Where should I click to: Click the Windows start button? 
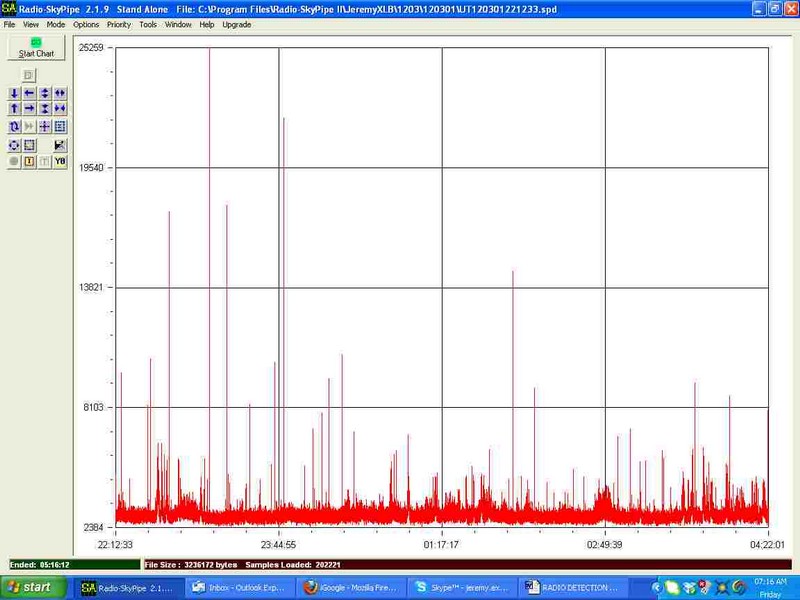[31, 587]
